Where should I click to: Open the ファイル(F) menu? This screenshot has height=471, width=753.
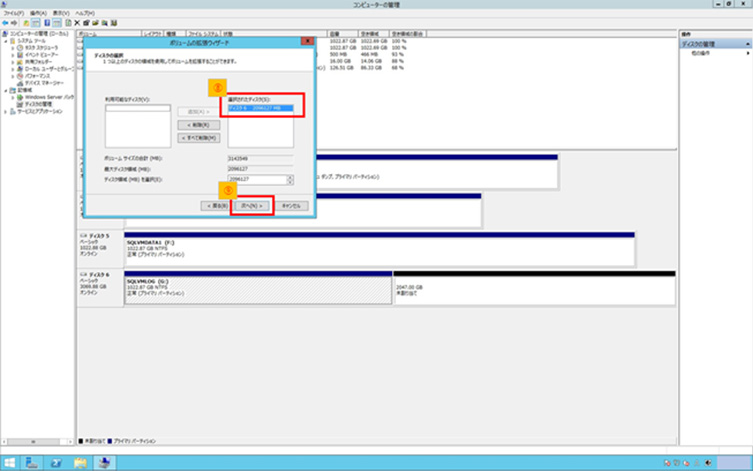pos(13,13)
